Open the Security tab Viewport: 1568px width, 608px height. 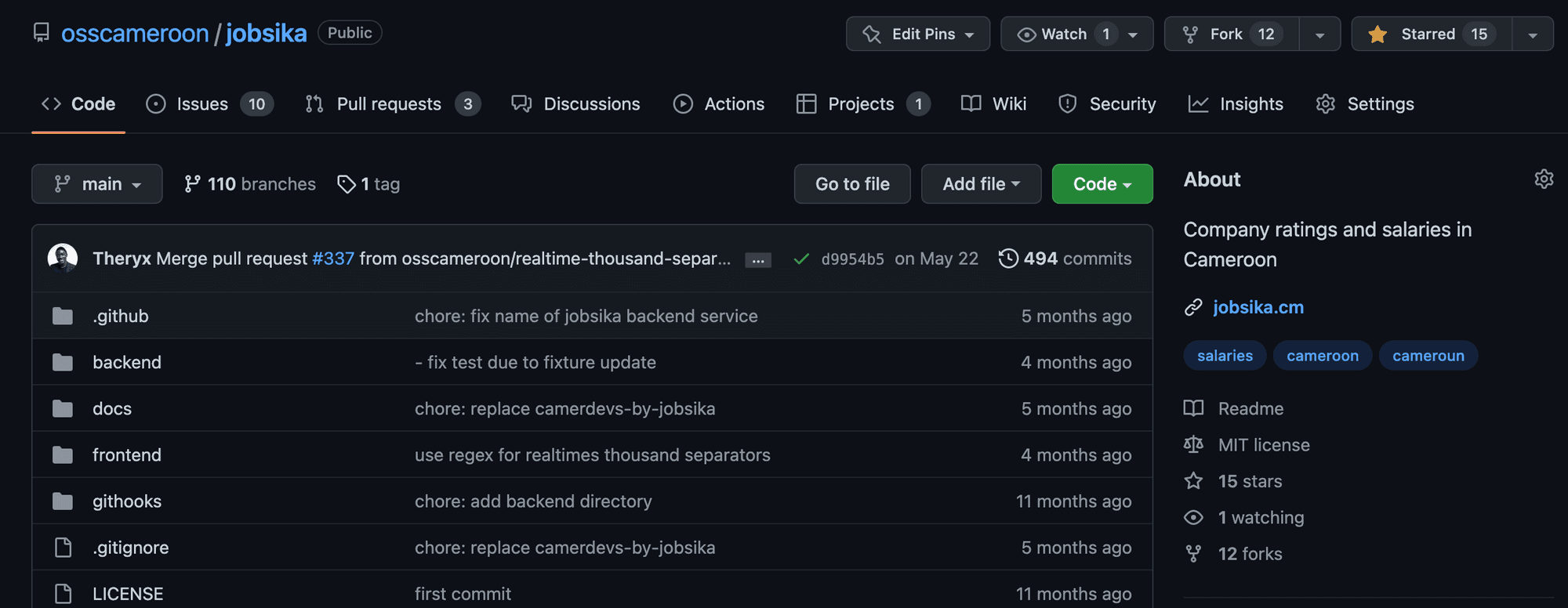tap(1107, 103)
